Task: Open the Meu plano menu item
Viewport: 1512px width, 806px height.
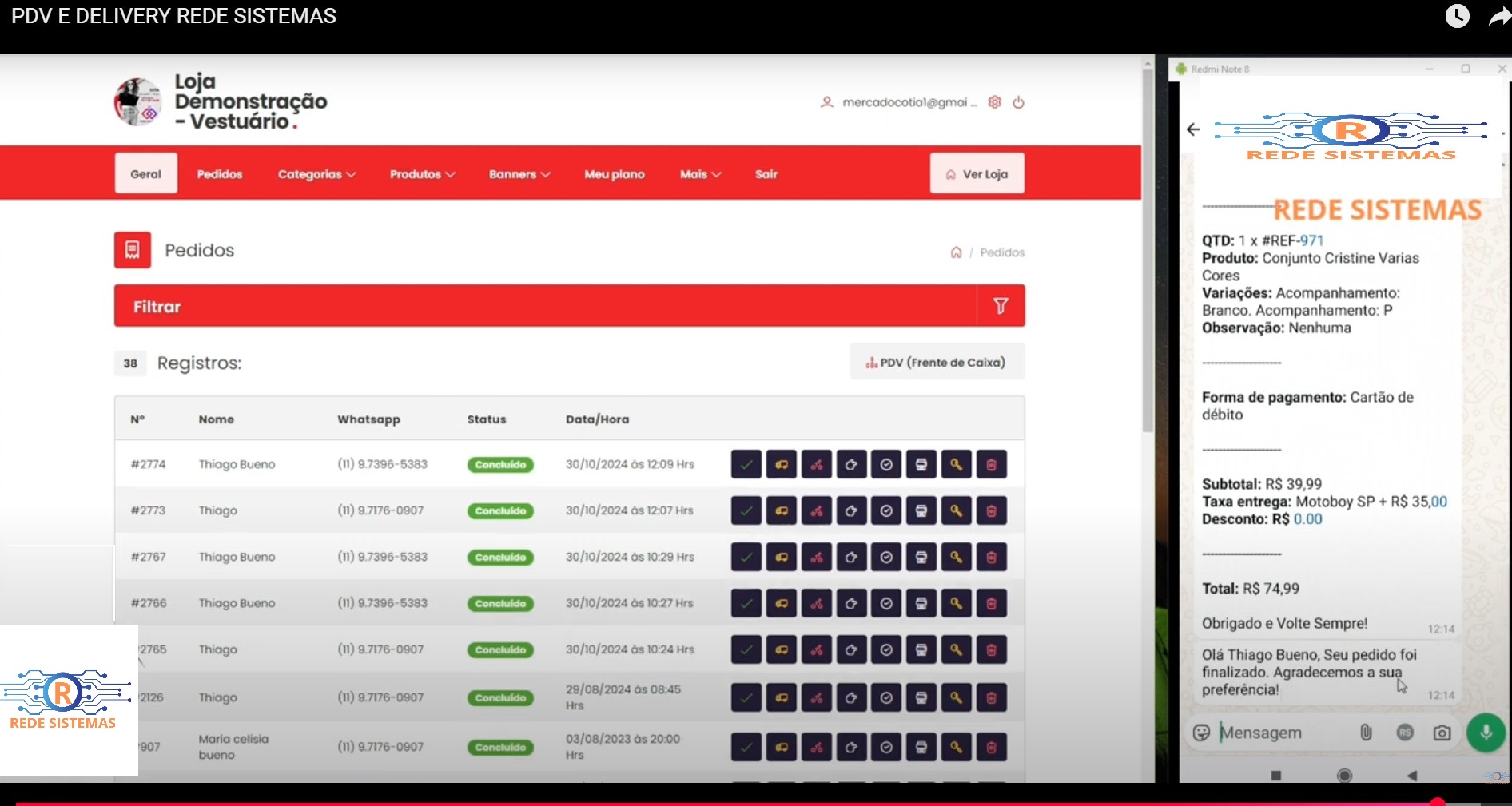Action: (x=614, y=174)
